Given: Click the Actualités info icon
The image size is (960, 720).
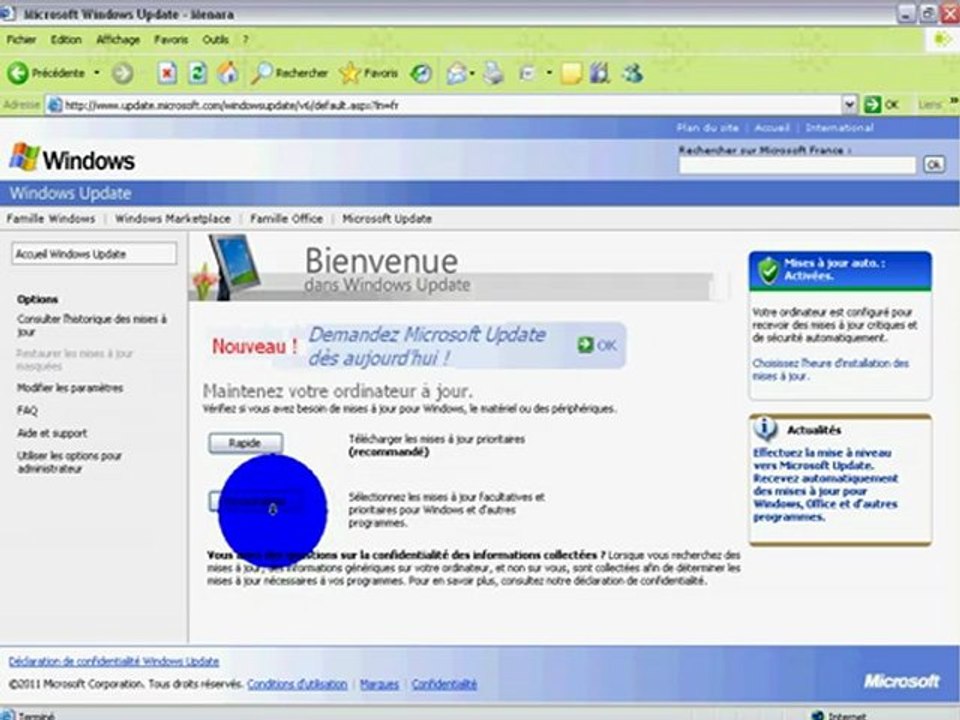Looking at the screenshot, I should tap(765, 429).
